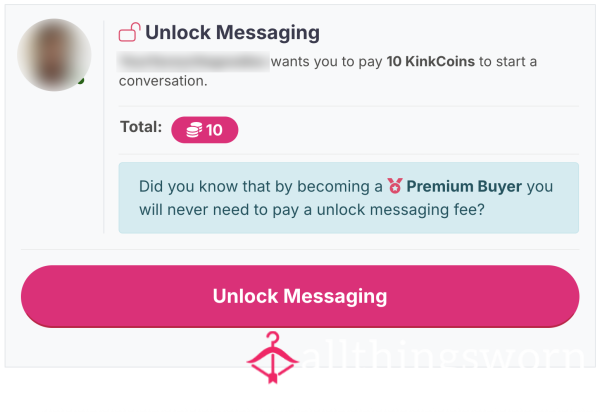Click the coin stack icon in total badge

coord(194,130)
